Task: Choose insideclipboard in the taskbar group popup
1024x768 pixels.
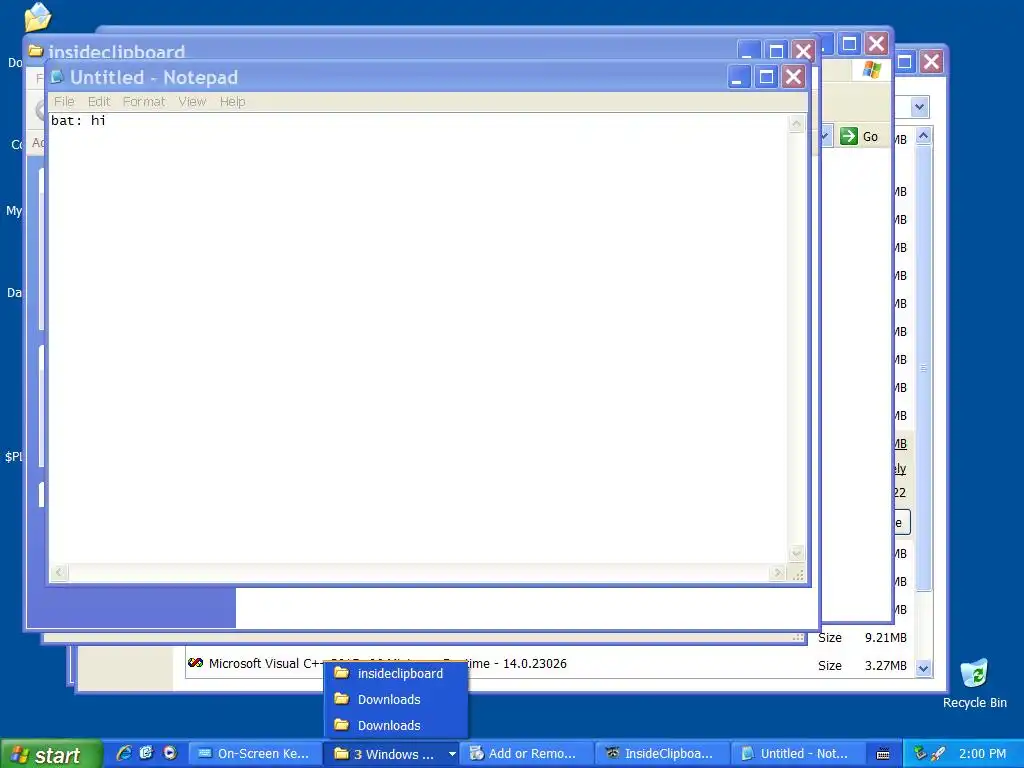Action: click(396, 673)
